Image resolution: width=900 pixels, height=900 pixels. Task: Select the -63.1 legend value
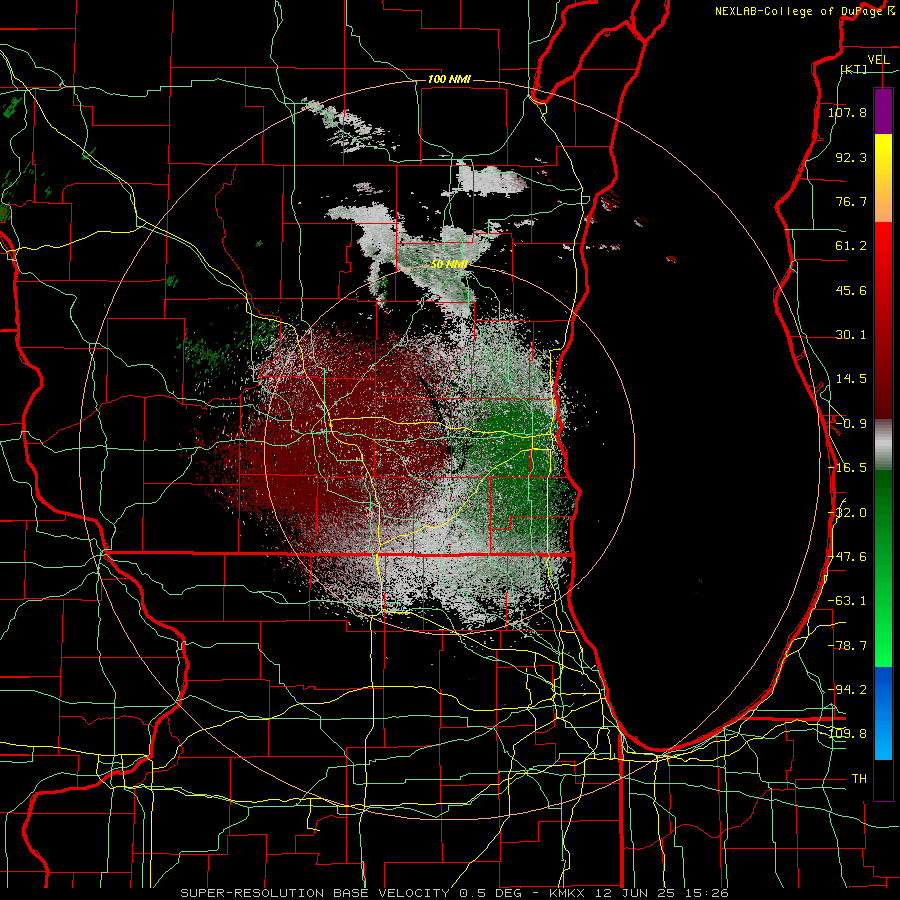[847, 601]
